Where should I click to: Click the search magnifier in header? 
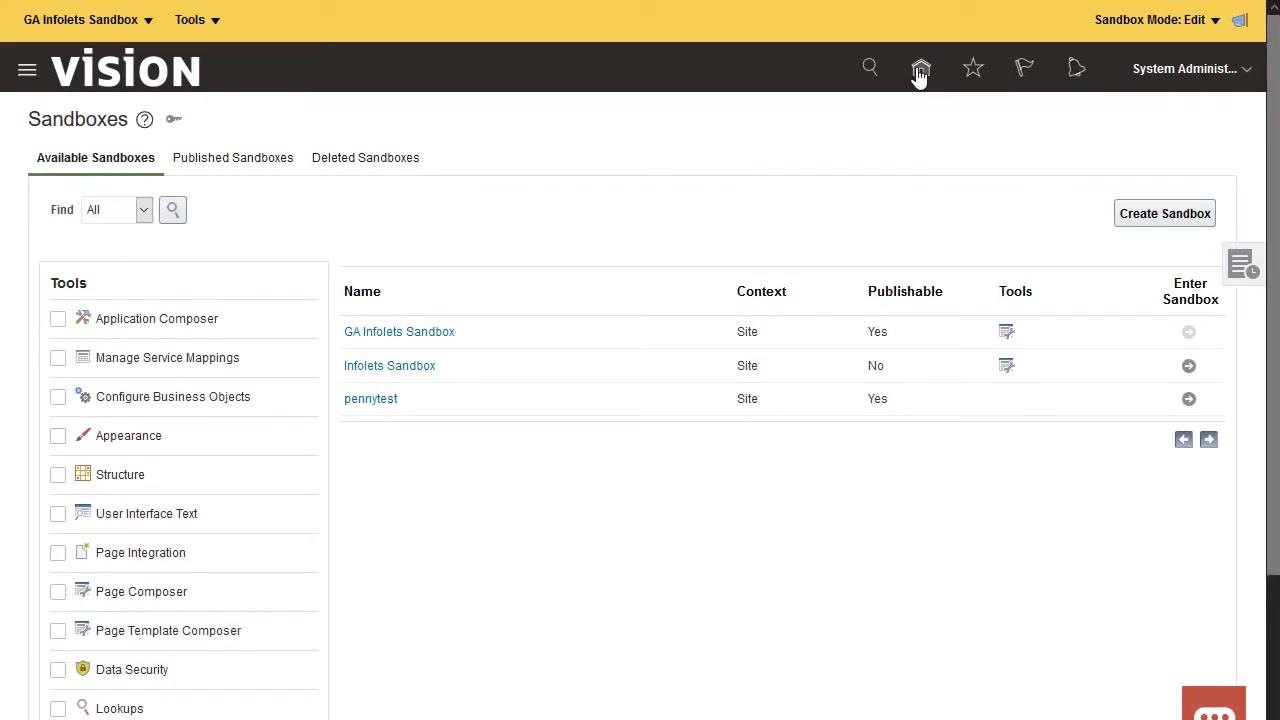pos(870,67)
